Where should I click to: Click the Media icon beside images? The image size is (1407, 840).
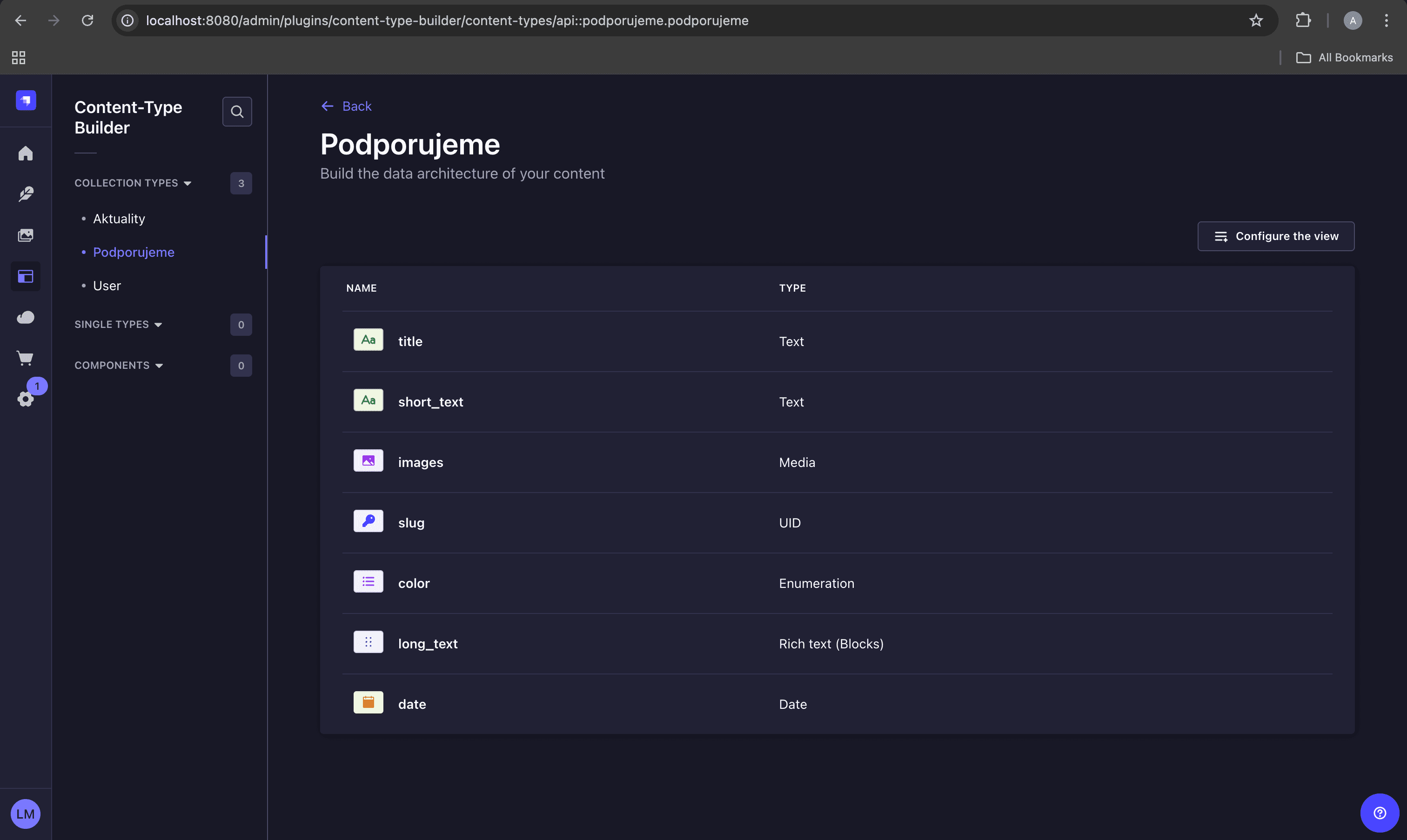pyautogui.click(x=368, y=461)
